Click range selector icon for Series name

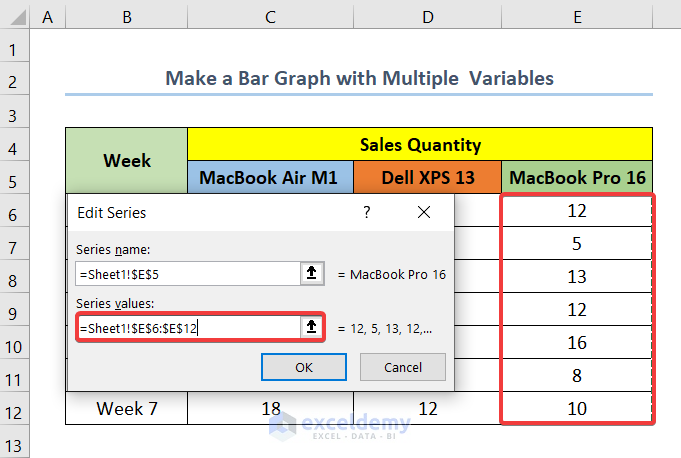[x=311, y=274]
